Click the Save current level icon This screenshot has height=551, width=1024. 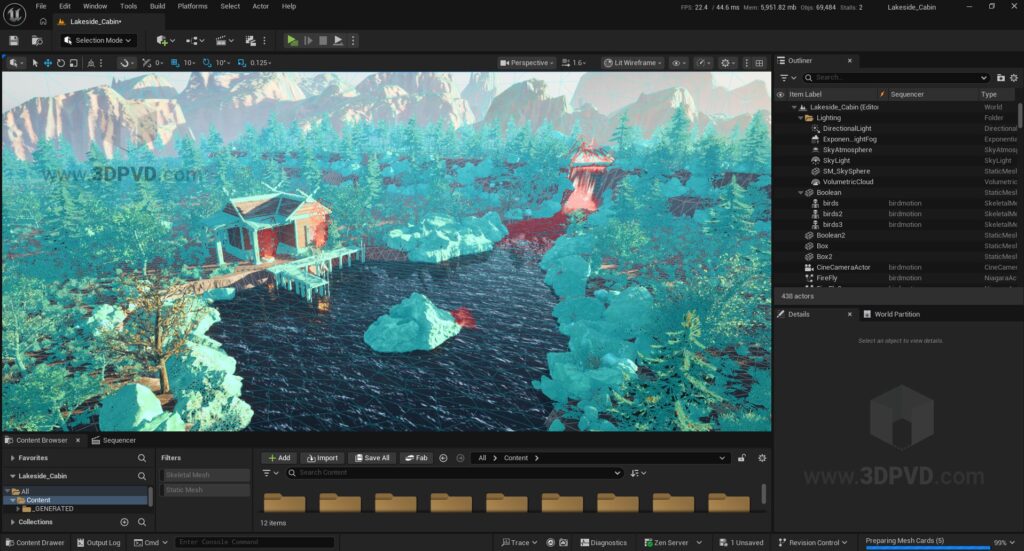coord(14,40)
